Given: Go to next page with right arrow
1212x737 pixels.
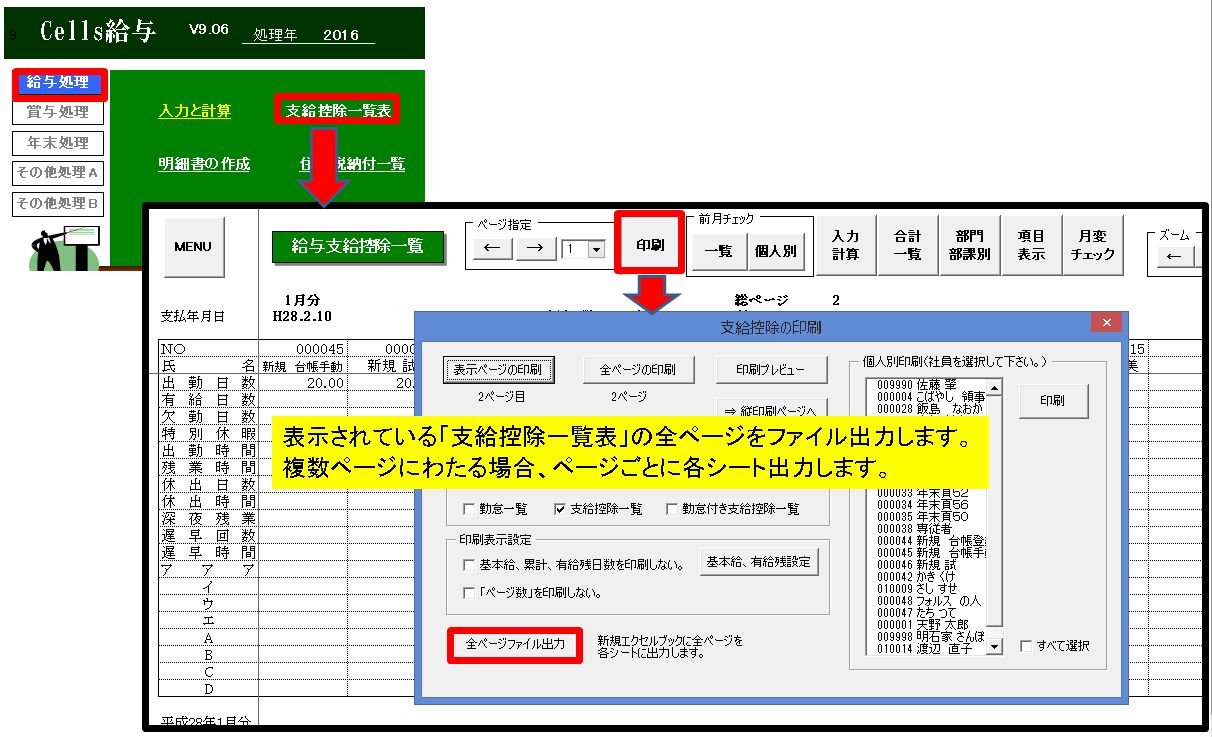Looking at the screenshot, I should (x=536, y=249).
